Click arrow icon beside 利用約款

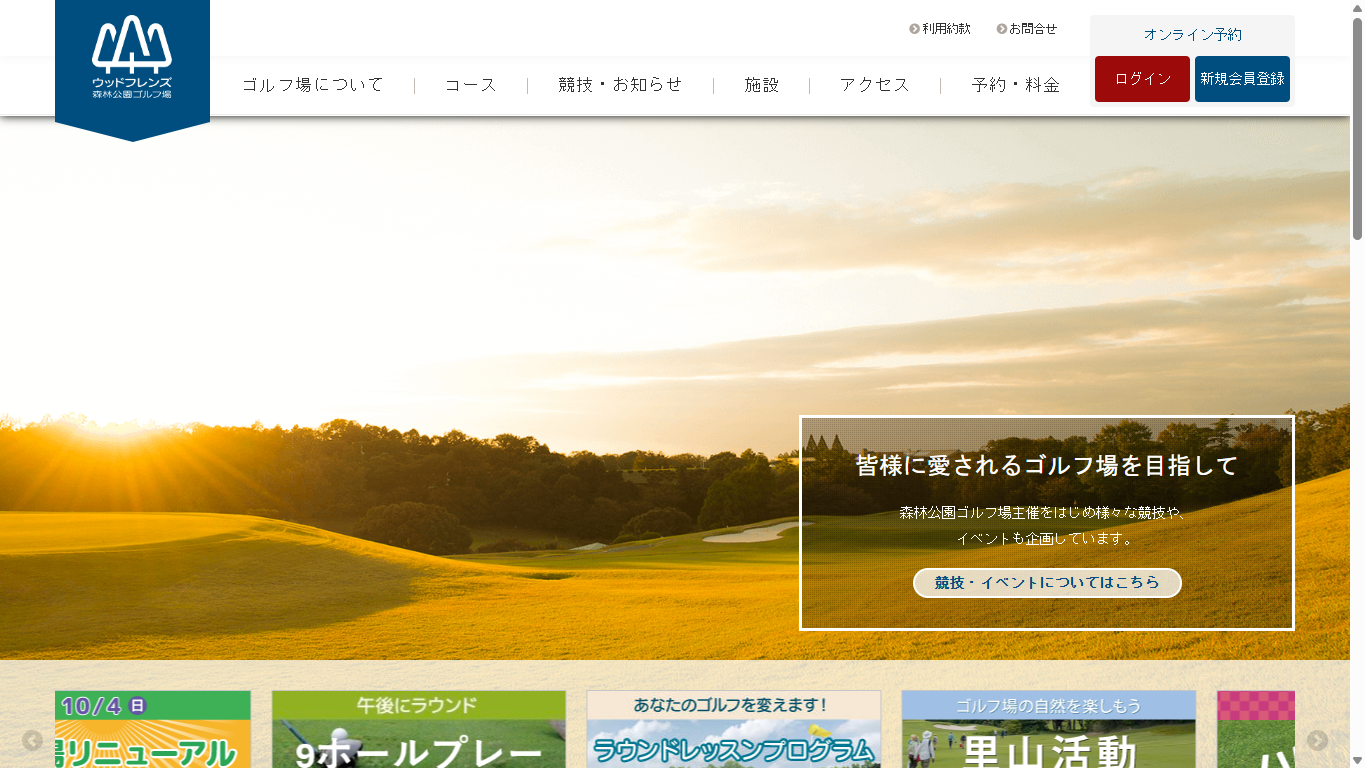tap(914, 29)
